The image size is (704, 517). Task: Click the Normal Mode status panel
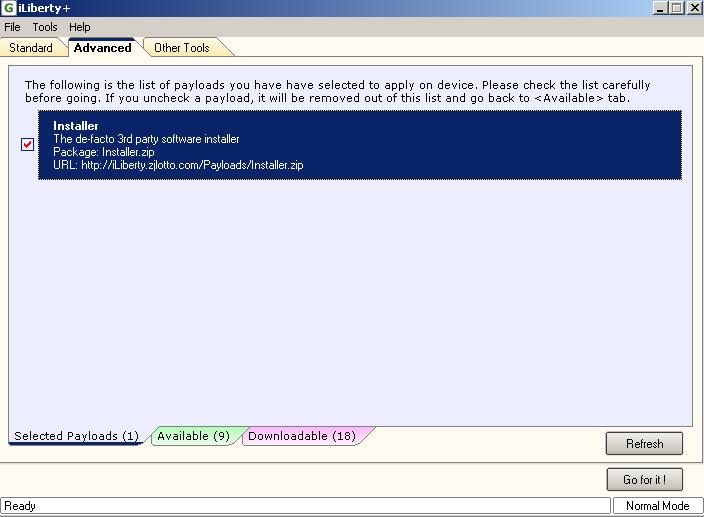click(x=656, y=506)
